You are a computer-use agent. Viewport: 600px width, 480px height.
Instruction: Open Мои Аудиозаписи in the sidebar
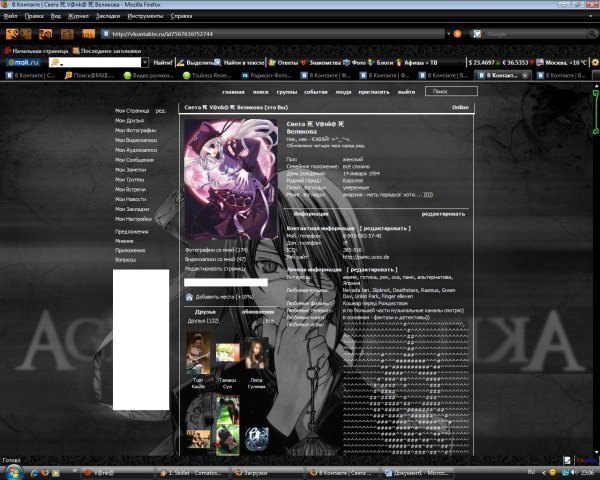(136, 150)
